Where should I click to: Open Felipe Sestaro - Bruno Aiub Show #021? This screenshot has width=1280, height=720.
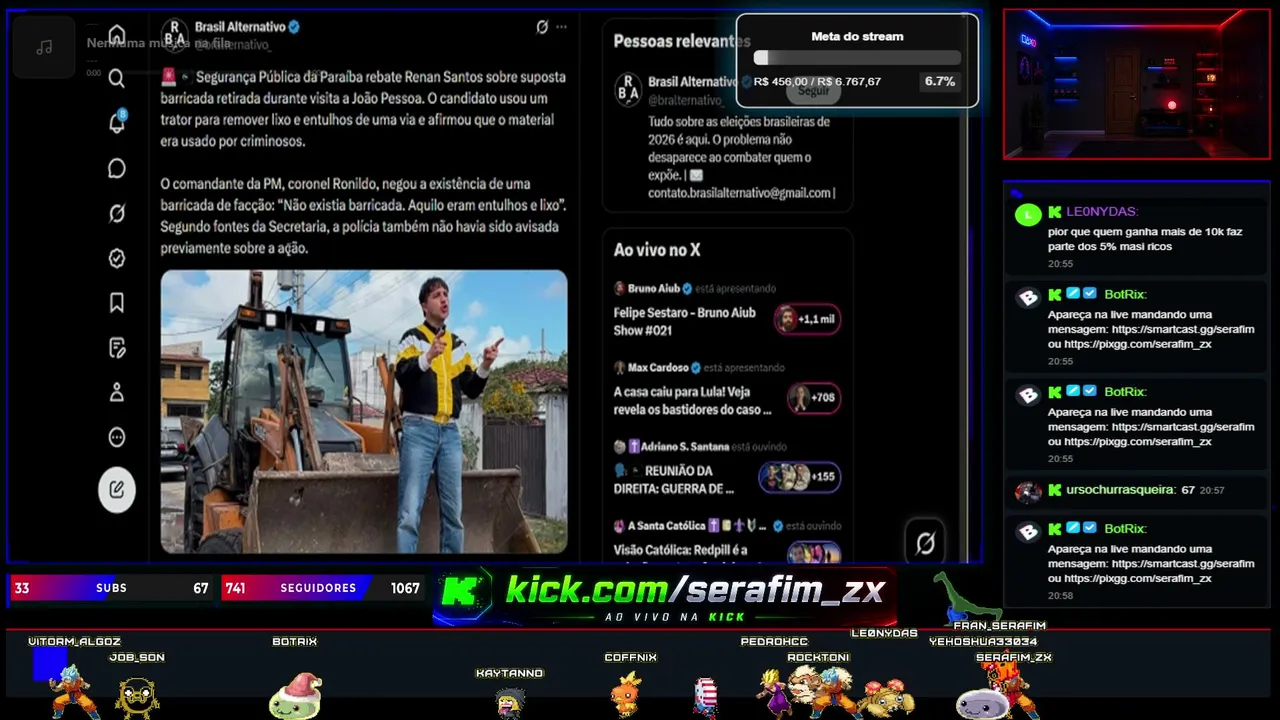(685, 321)
